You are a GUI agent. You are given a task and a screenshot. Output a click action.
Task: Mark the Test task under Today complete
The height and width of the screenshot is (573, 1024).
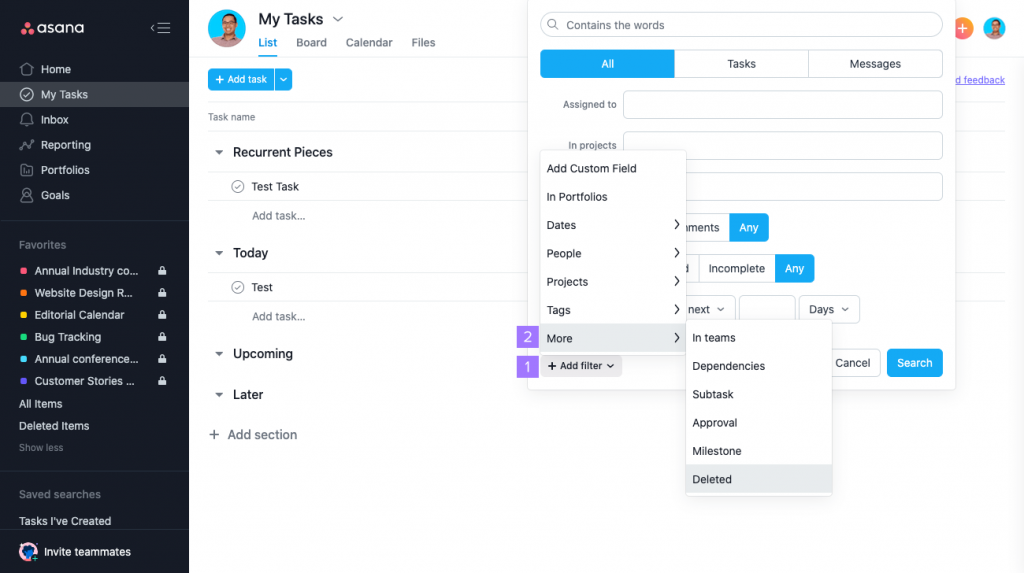pyautogui.click(x=238, y=288)
